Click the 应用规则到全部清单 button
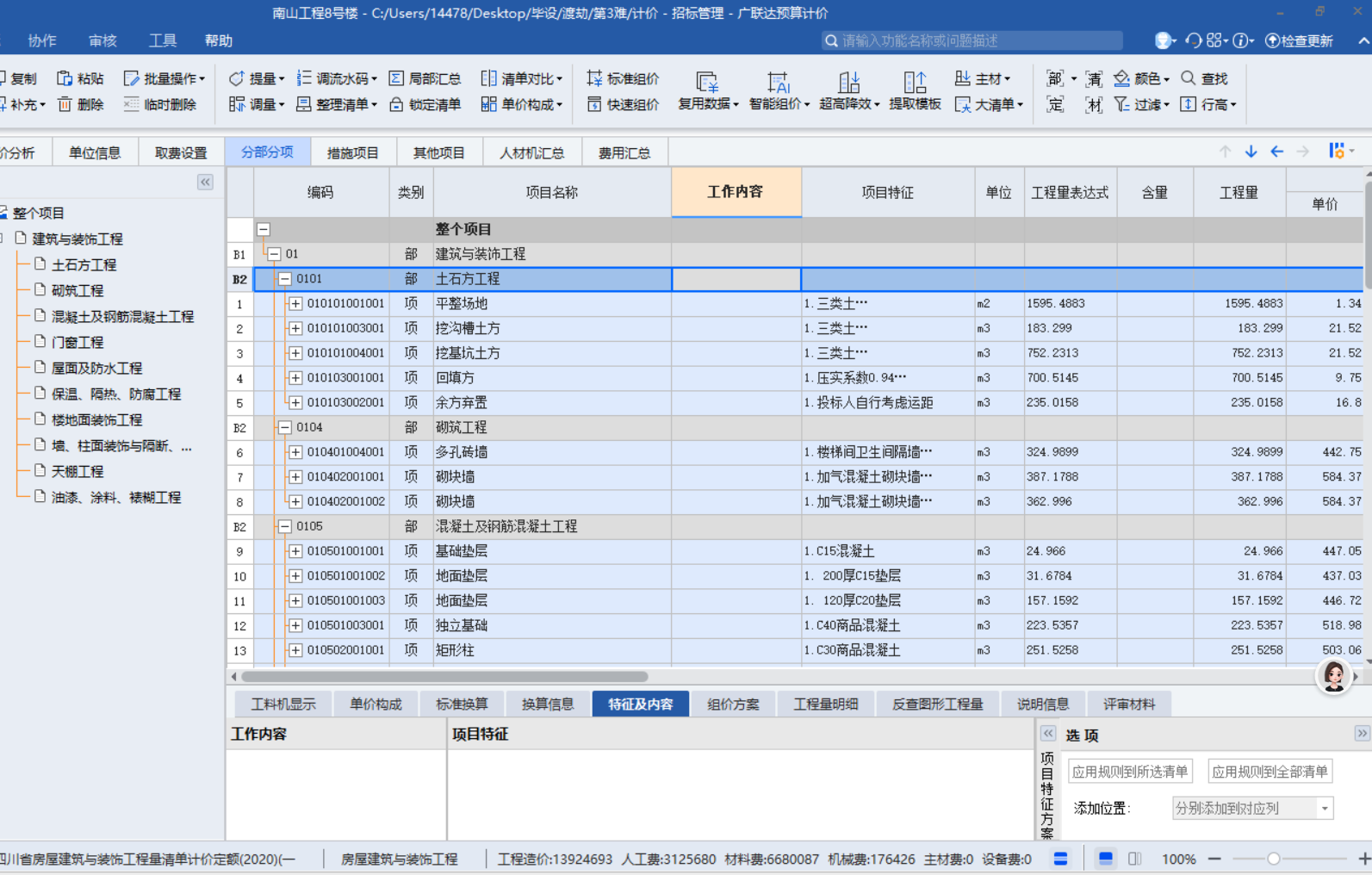The width and height of the screenshot is (1372, 875). point(1270,772)
